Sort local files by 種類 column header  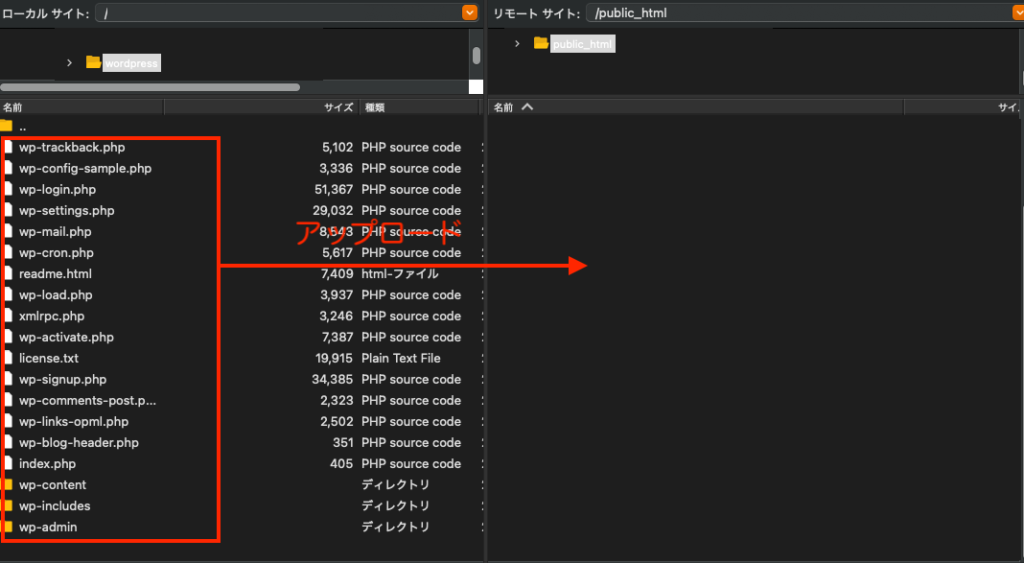[x=375, y=107]
